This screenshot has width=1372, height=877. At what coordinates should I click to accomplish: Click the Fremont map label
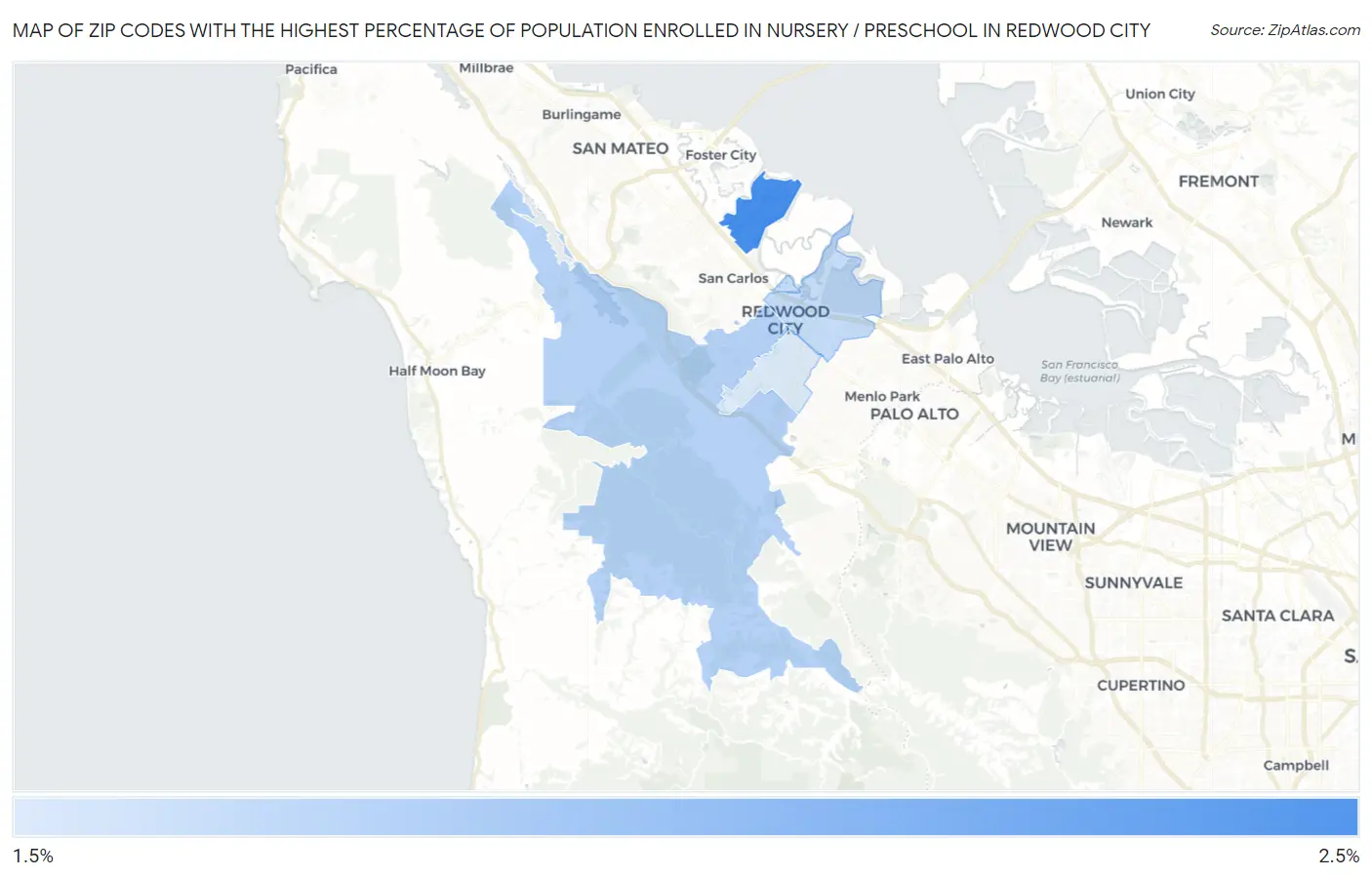[1219, 181]
